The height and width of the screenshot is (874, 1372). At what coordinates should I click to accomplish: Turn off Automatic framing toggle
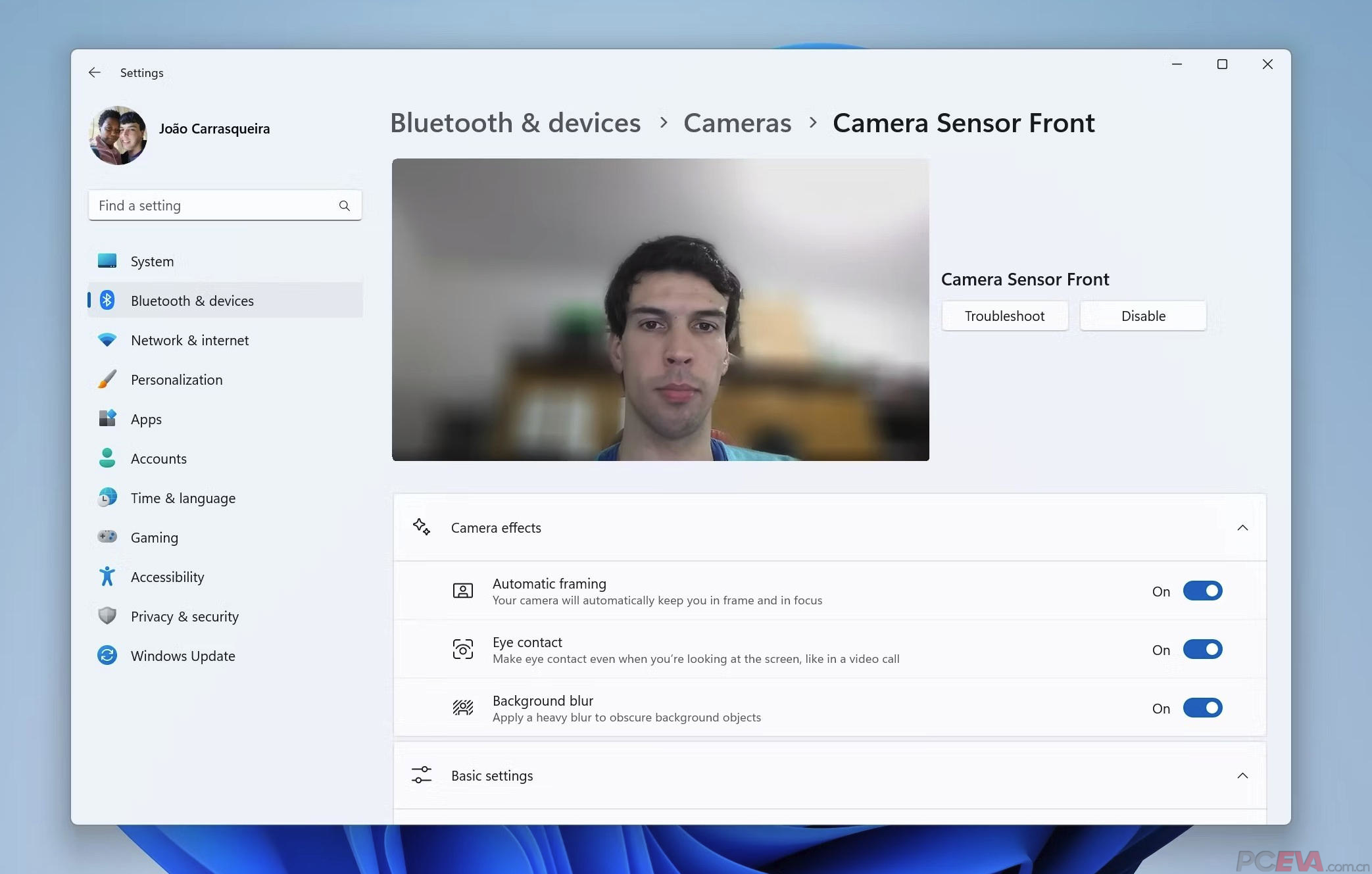tap(1202, 591)
